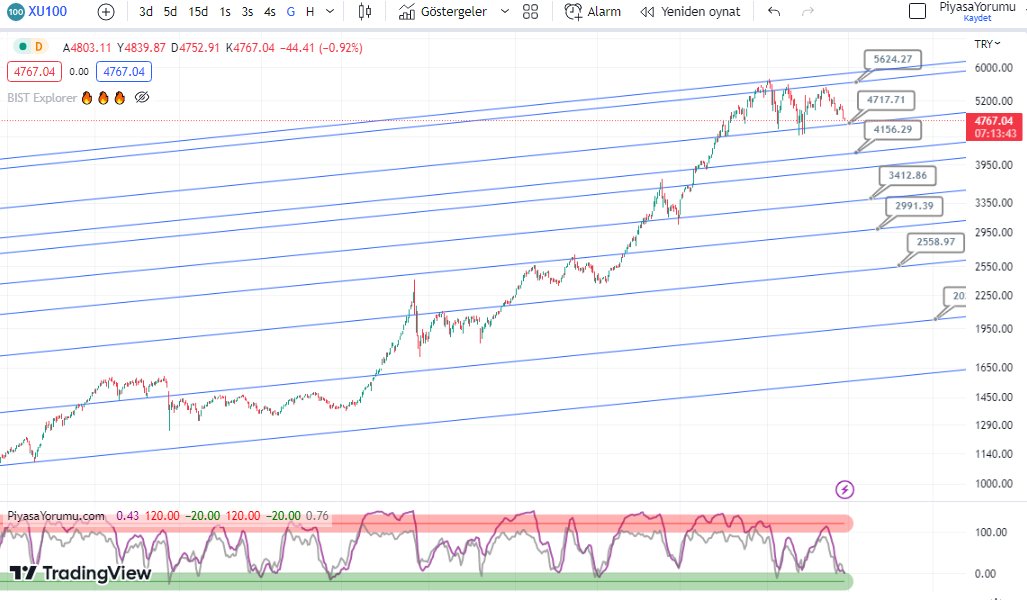Redo the chart action
The height and width of the screenshot is (600, 1027).
(x=808, y=12)
